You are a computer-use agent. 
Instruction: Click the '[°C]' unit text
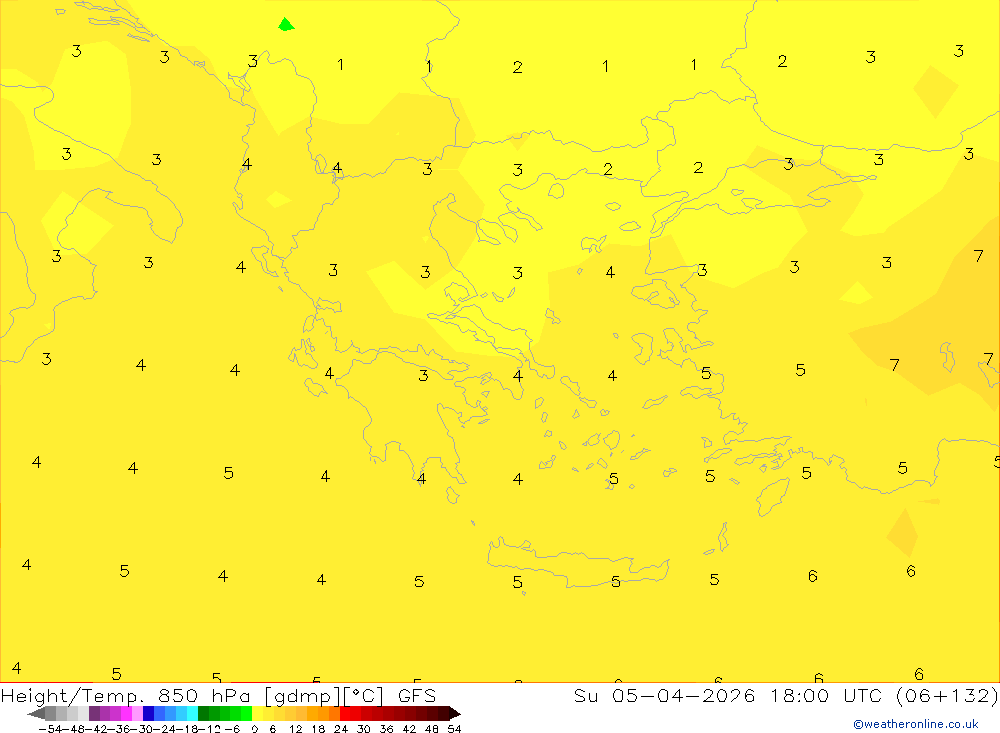pyautogui.click(x=364, y=696)
